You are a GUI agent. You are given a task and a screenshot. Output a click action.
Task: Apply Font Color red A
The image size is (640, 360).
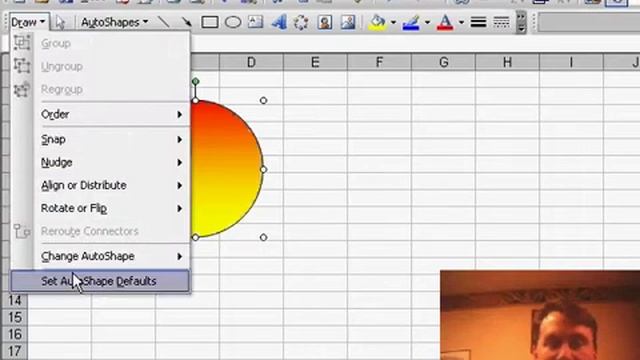(x=445, y=22)
